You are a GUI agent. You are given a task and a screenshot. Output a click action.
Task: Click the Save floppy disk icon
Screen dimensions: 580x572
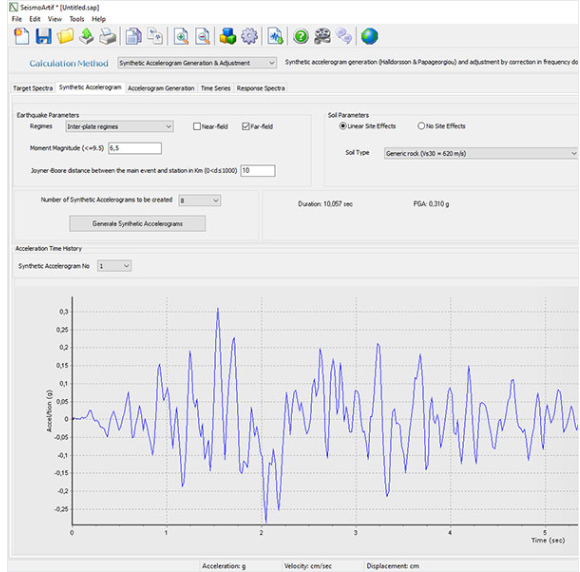(43, 36)
